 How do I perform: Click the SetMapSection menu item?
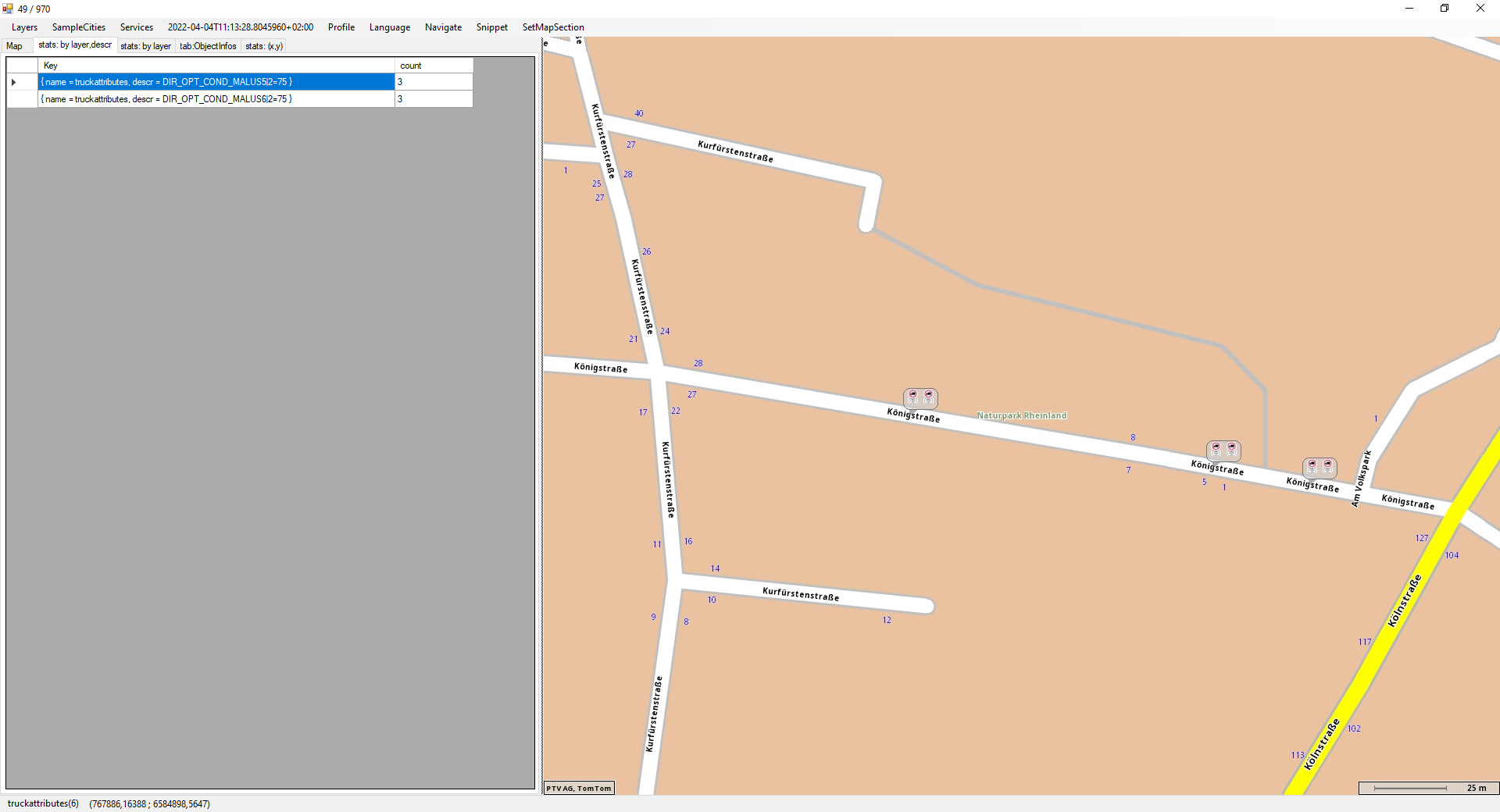pos(553,27)
